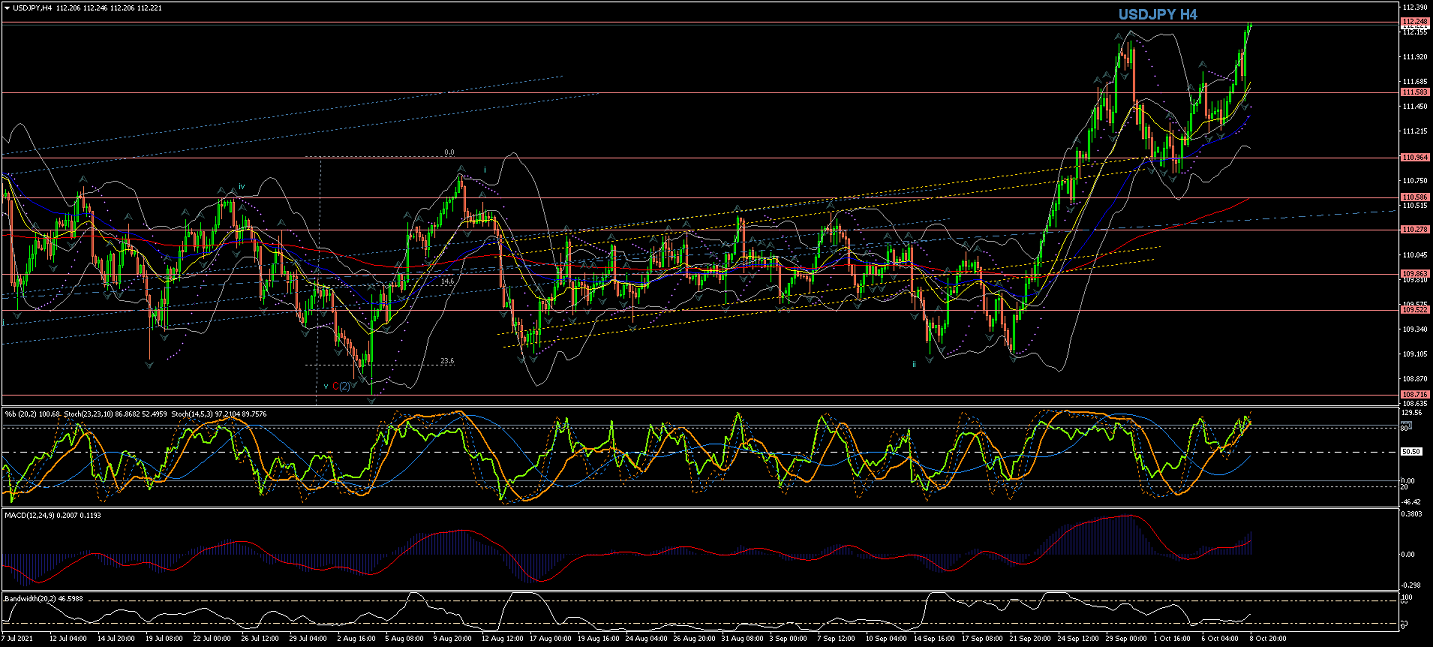Select the 111.583 price level tag

1413,92
